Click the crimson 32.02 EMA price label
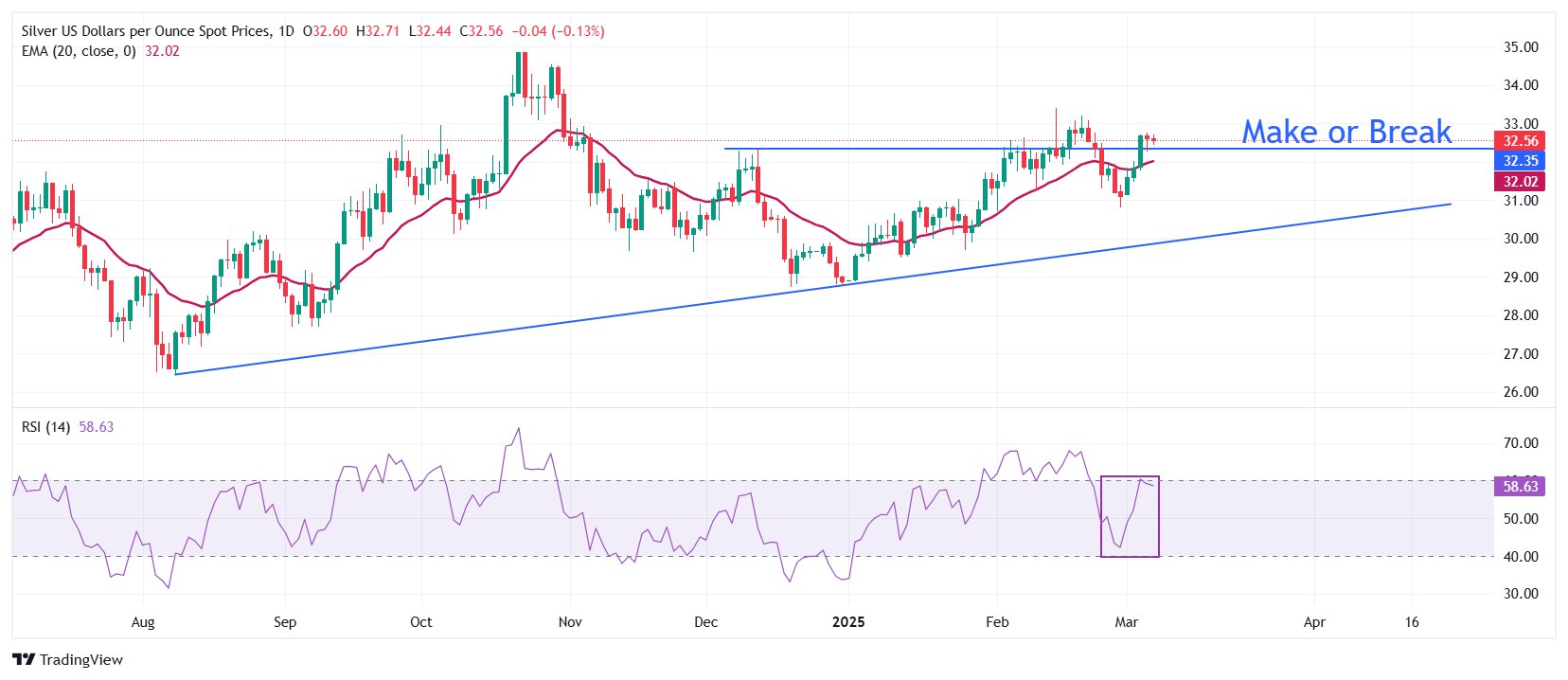1568x680 pixels. [1520, 182]
